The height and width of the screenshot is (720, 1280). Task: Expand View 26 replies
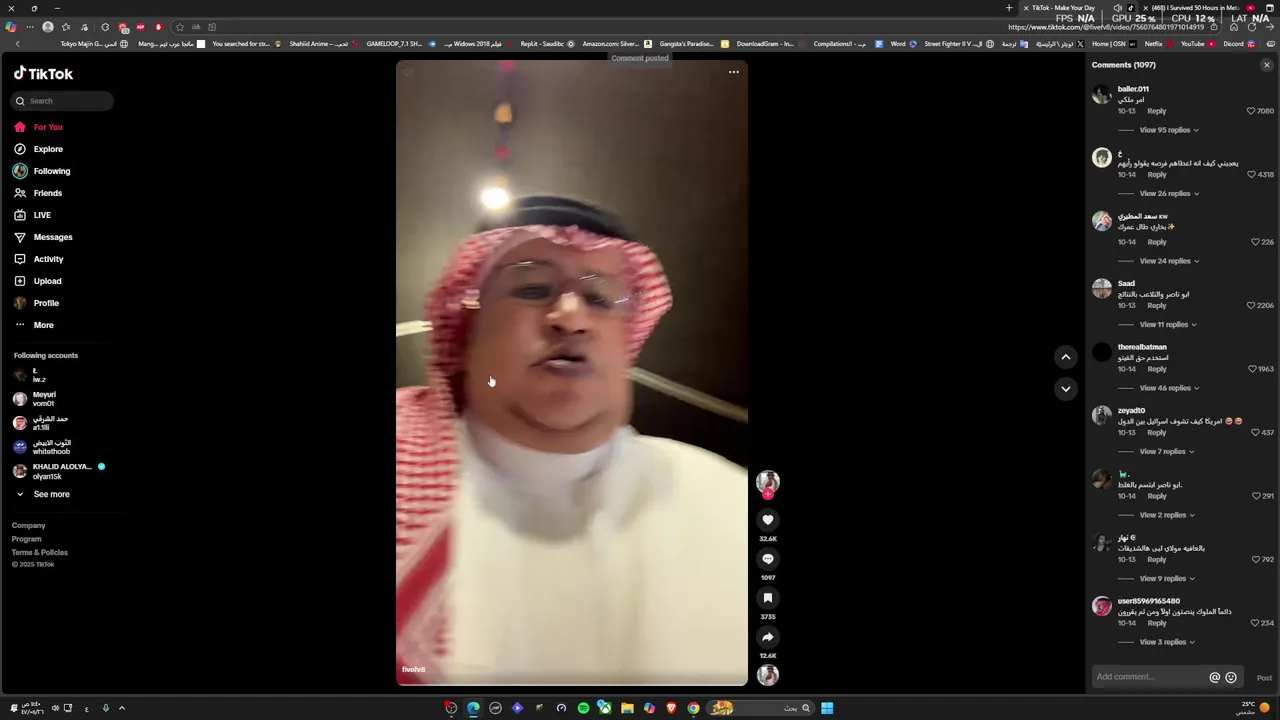(x=1169, y=193)
